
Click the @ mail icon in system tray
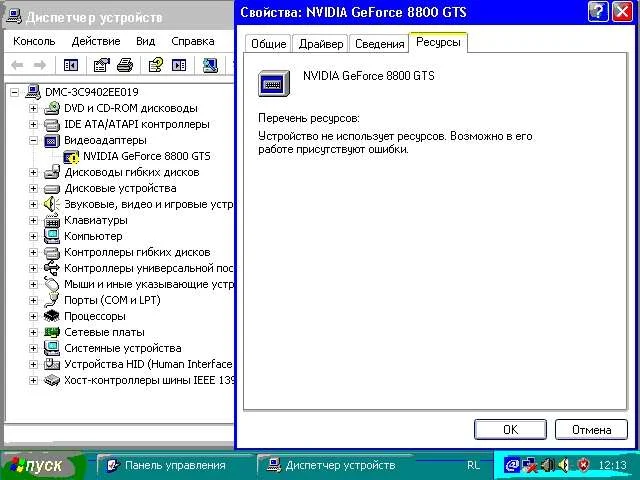coord(512,465)
